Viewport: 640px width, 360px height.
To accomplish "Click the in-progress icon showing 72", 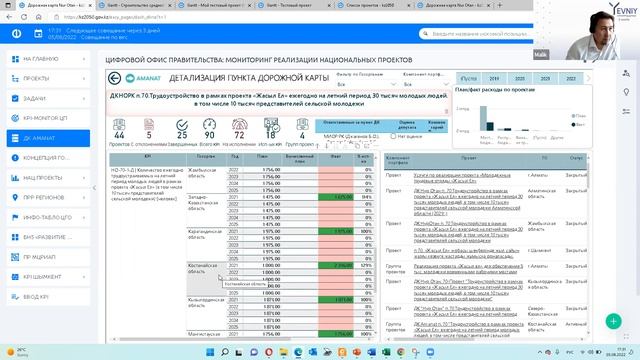I will (x=239, y=124).
